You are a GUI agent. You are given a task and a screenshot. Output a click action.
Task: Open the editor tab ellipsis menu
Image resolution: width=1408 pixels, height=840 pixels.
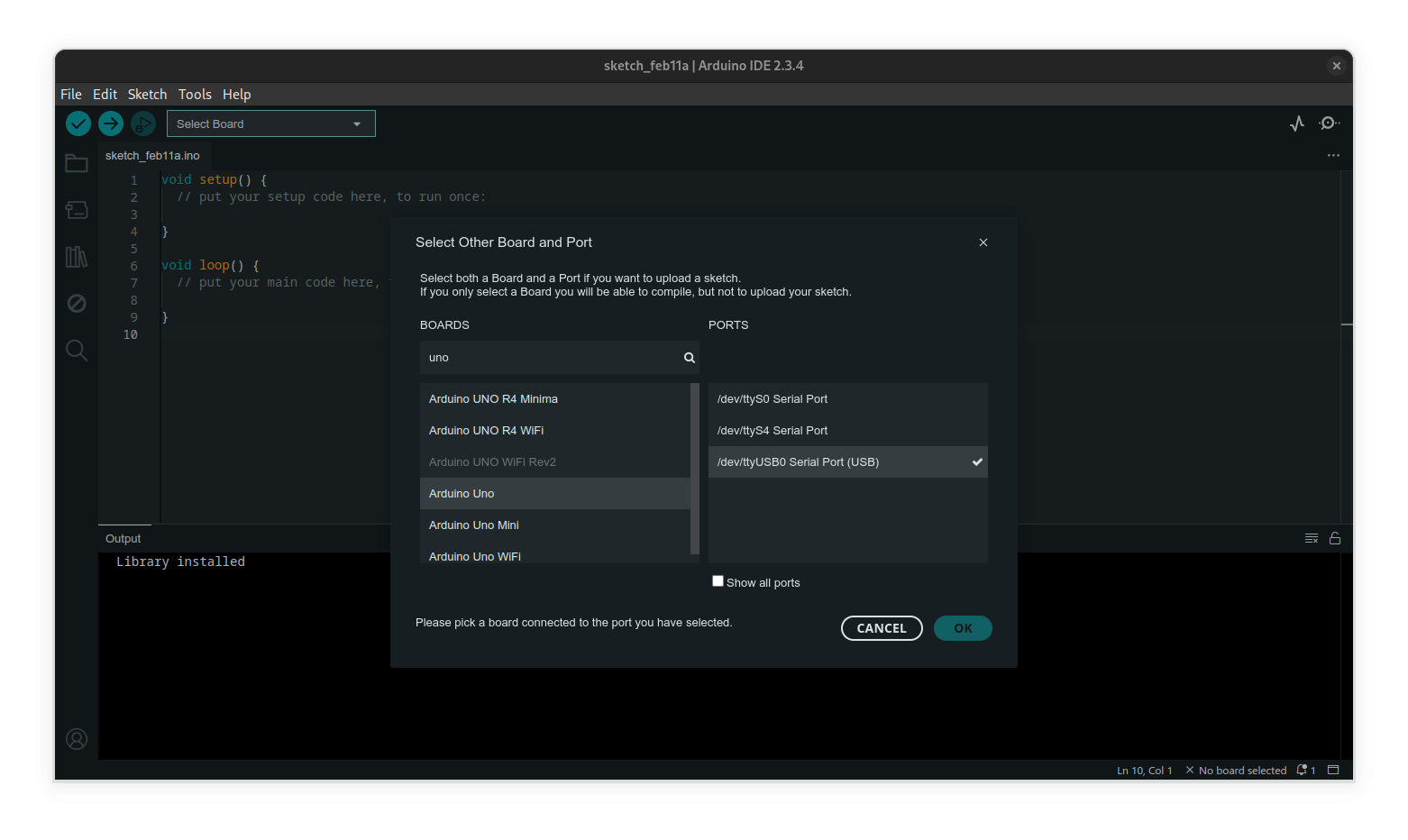point(1333,155)
